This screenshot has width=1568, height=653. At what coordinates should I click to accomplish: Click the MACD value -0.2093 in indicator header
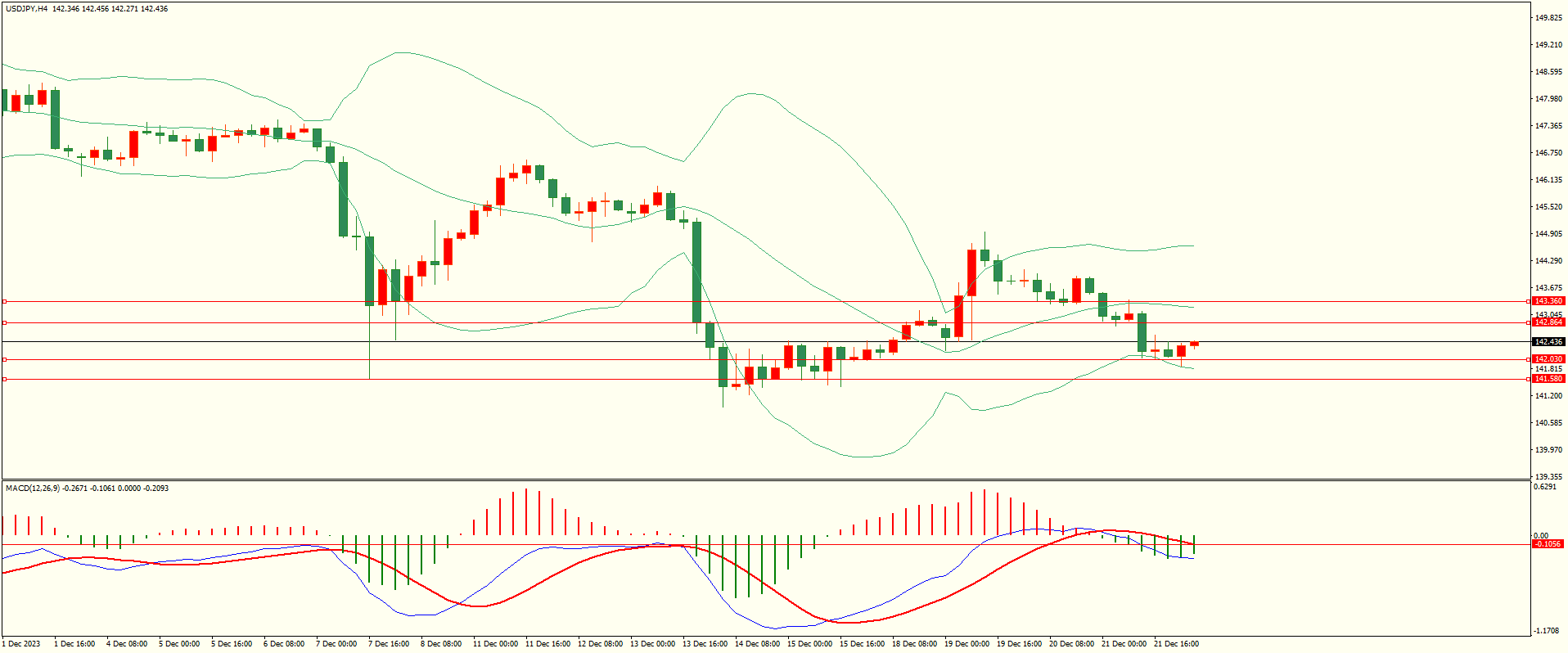point(156,489)
